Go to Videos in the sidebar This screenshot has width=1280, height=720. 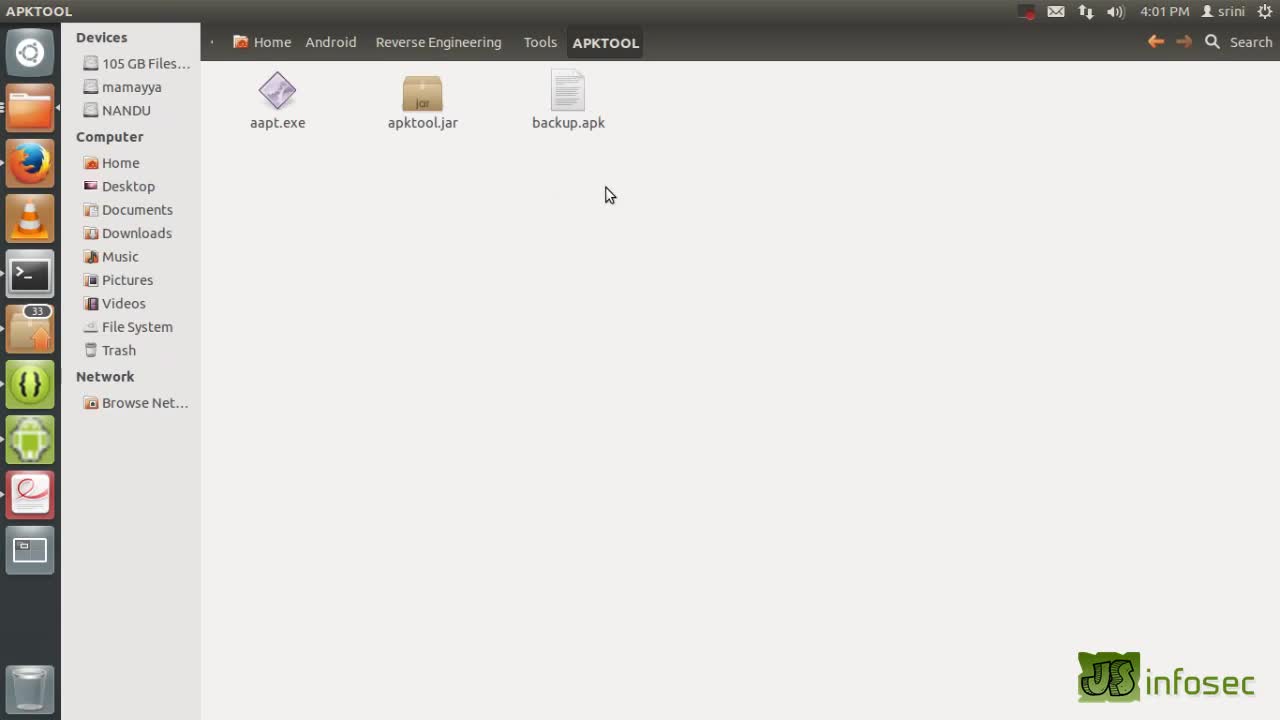click(115, 303)
